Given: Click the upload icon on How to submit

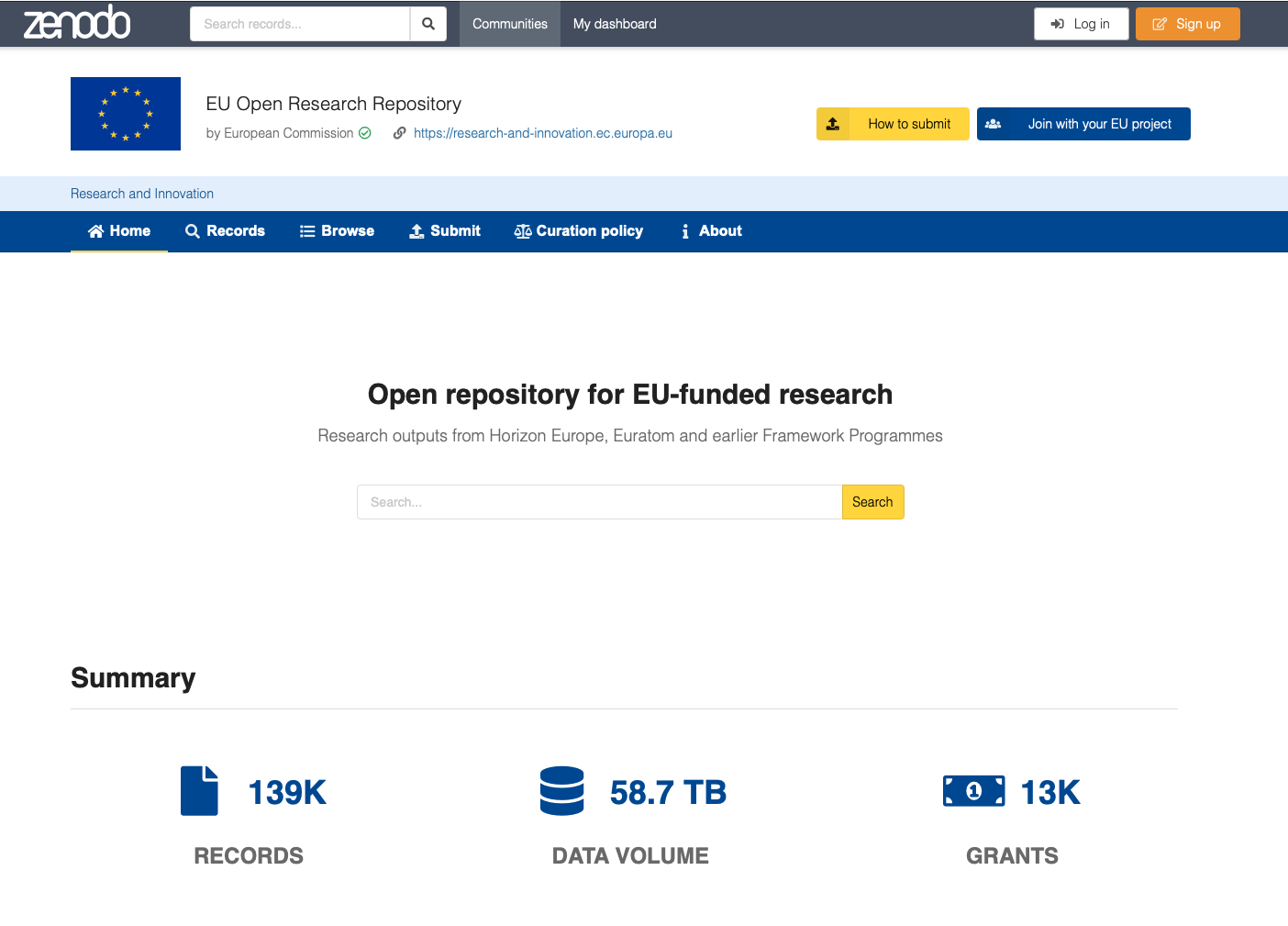Looking at the screenshot, I should pyautogui.click(x=833, y=124).
